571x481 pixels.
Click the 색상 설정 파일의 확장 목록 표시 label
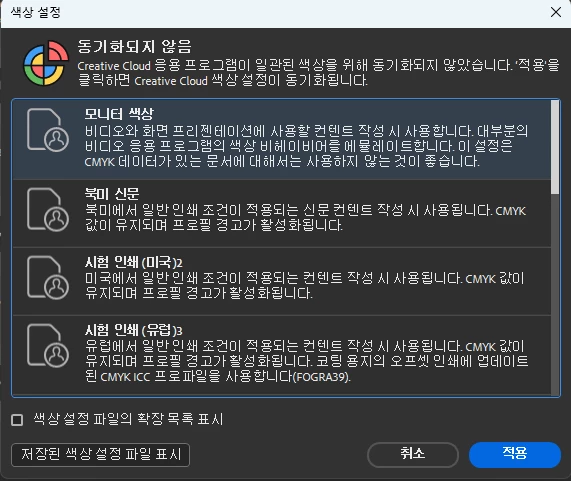coord(128,419)
